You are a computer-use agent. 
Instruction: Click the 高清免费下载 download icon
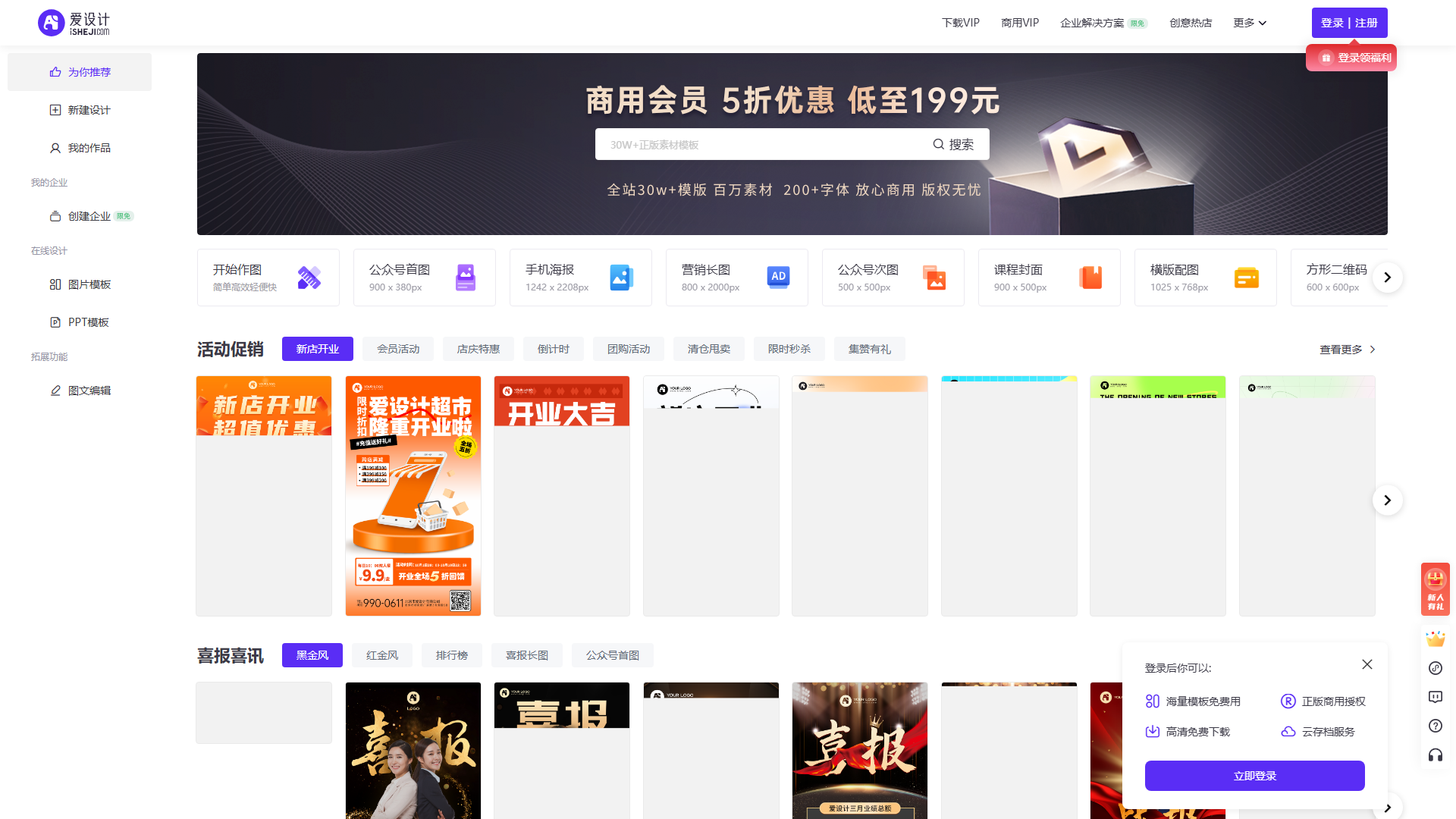[1153, 732]
